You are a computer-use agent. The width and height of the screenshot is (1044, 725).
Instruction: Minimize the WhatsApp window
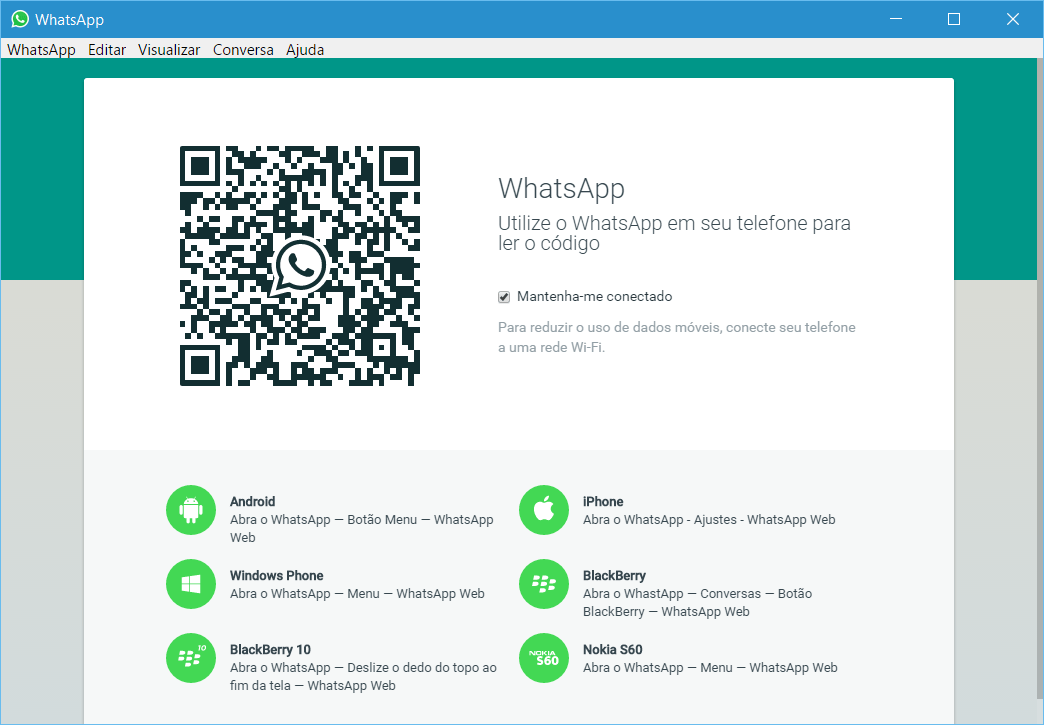[x=896, y=19]
